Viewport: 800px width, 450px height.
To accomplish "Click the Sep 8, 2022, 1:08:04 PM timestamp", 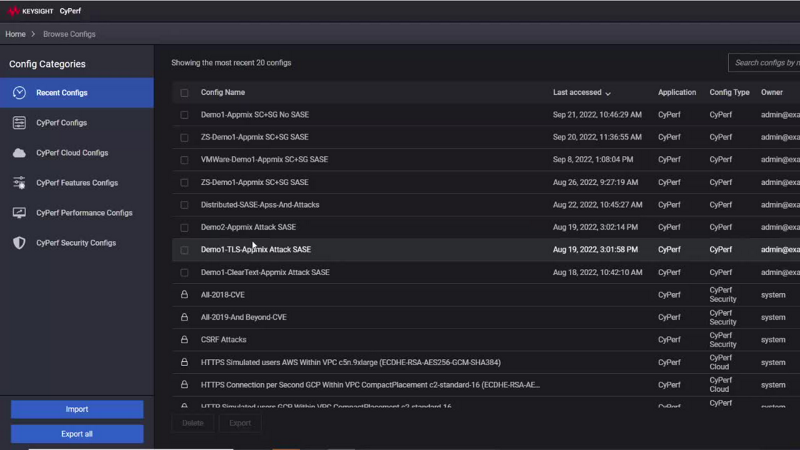I will [x=593, y=160].
